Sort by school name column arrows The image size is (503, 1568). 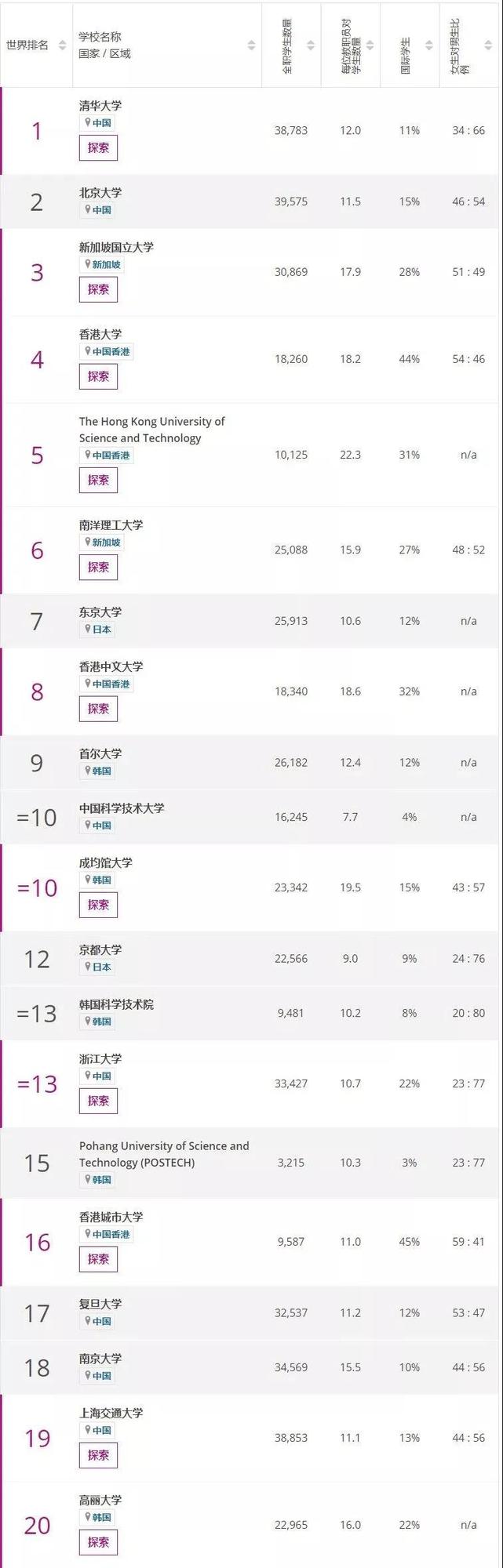251,45
